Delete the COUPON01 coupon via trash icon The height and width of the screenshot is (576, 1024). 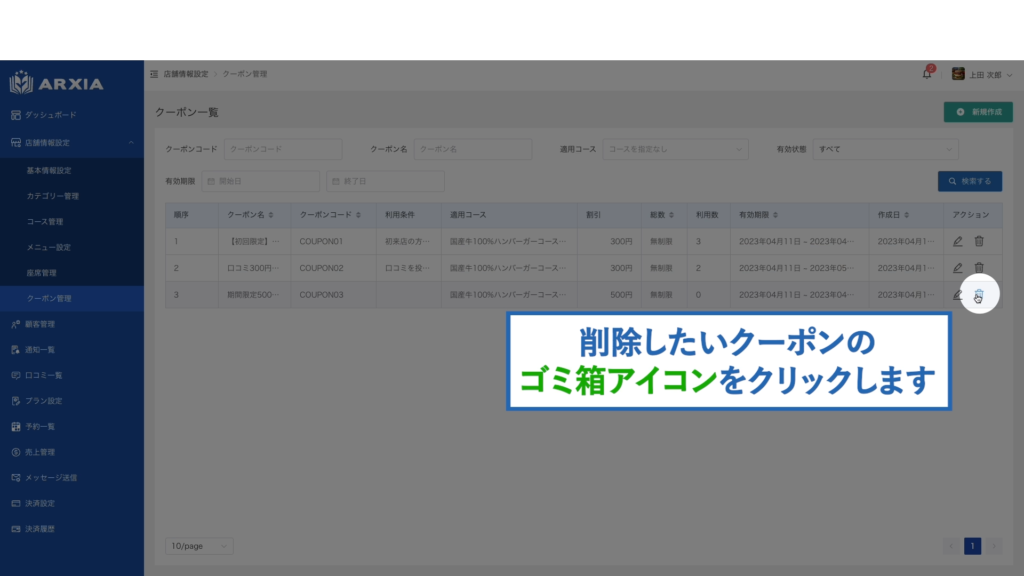(979, 241)
